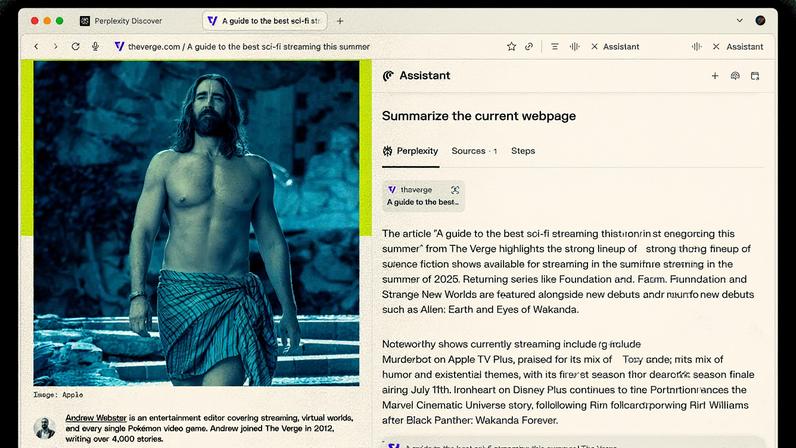This screenshot has height=448, width=796.
Task: Open the assistant panel expand window icon
Action: tap(755, 76)
